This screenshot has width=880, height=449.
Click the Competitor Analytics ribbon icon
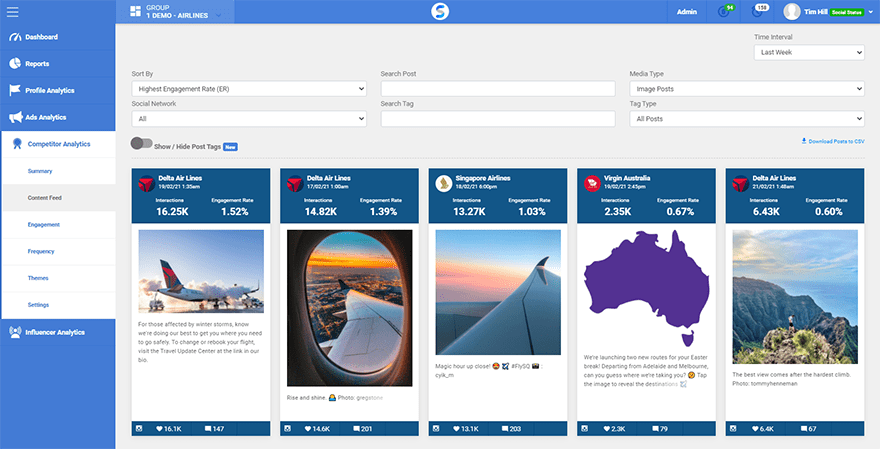click(17, 144)
